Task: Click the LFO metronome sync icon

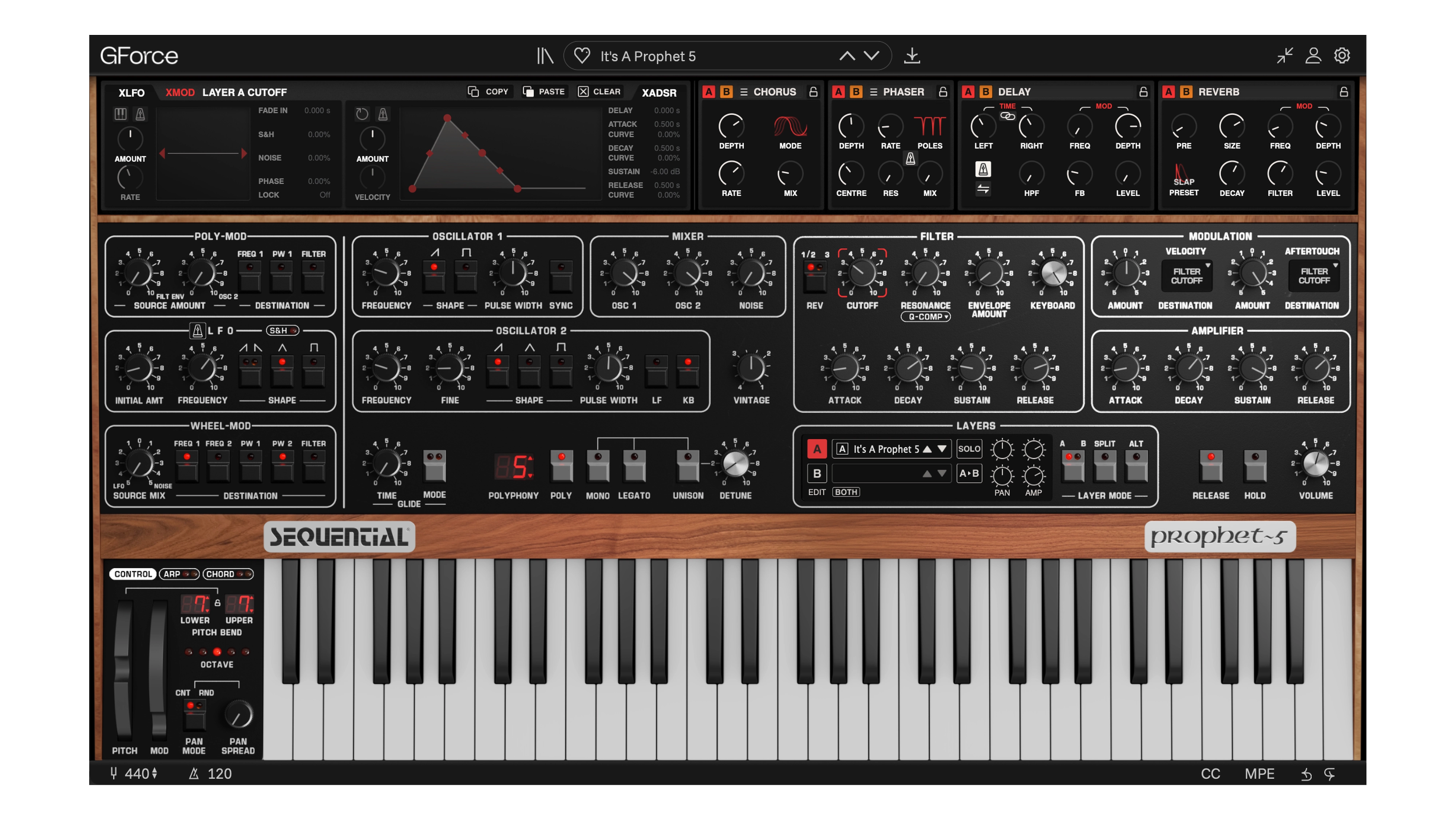Action: click(197, 330)
